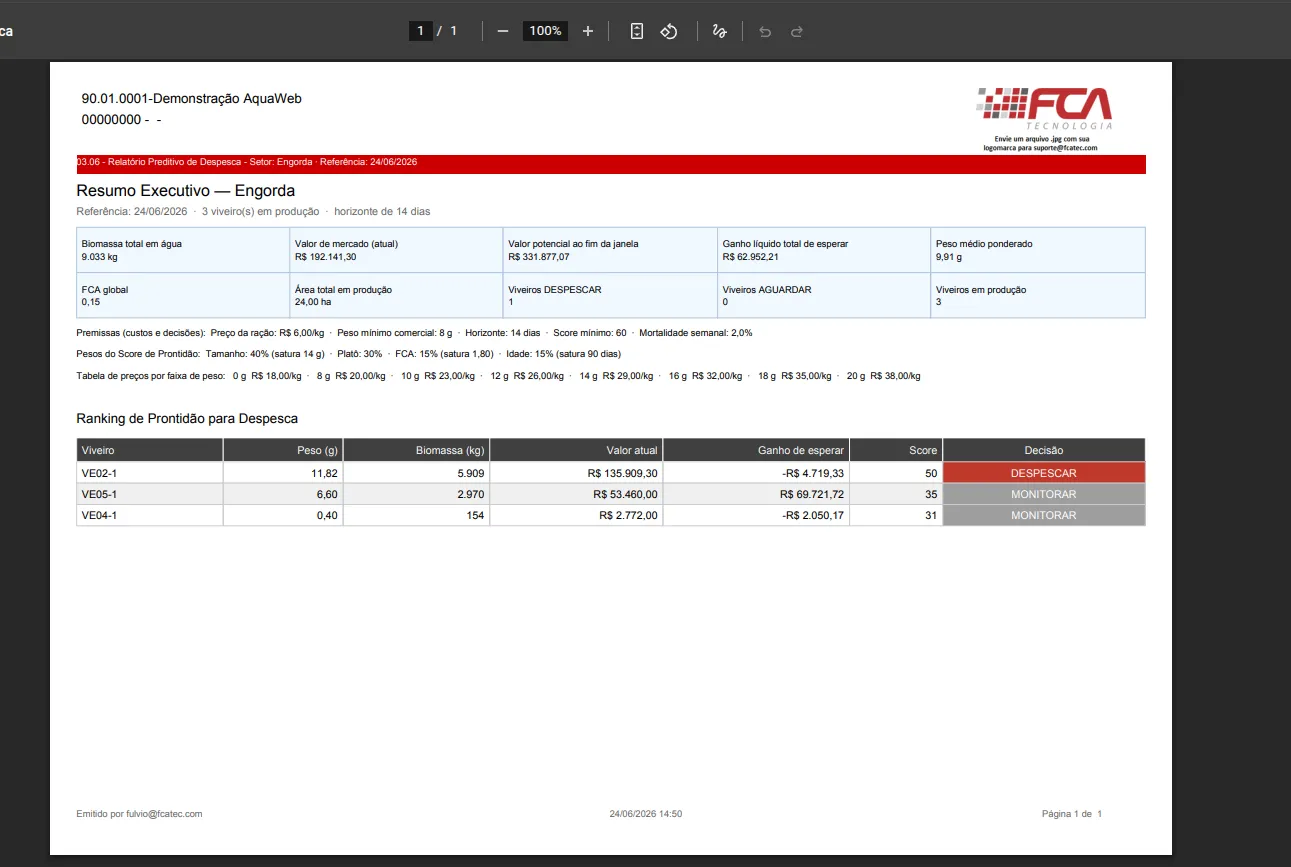Click the Biomassa total em água card
1291x867 pixels.
183,250
